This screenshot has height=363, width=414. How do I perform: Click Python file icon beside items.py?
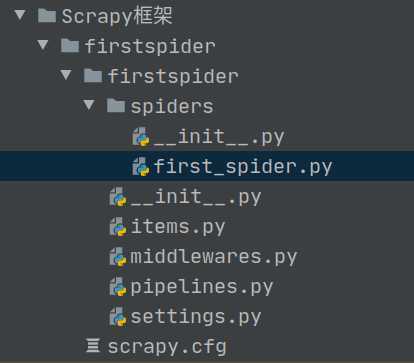(x=118, y=227)
